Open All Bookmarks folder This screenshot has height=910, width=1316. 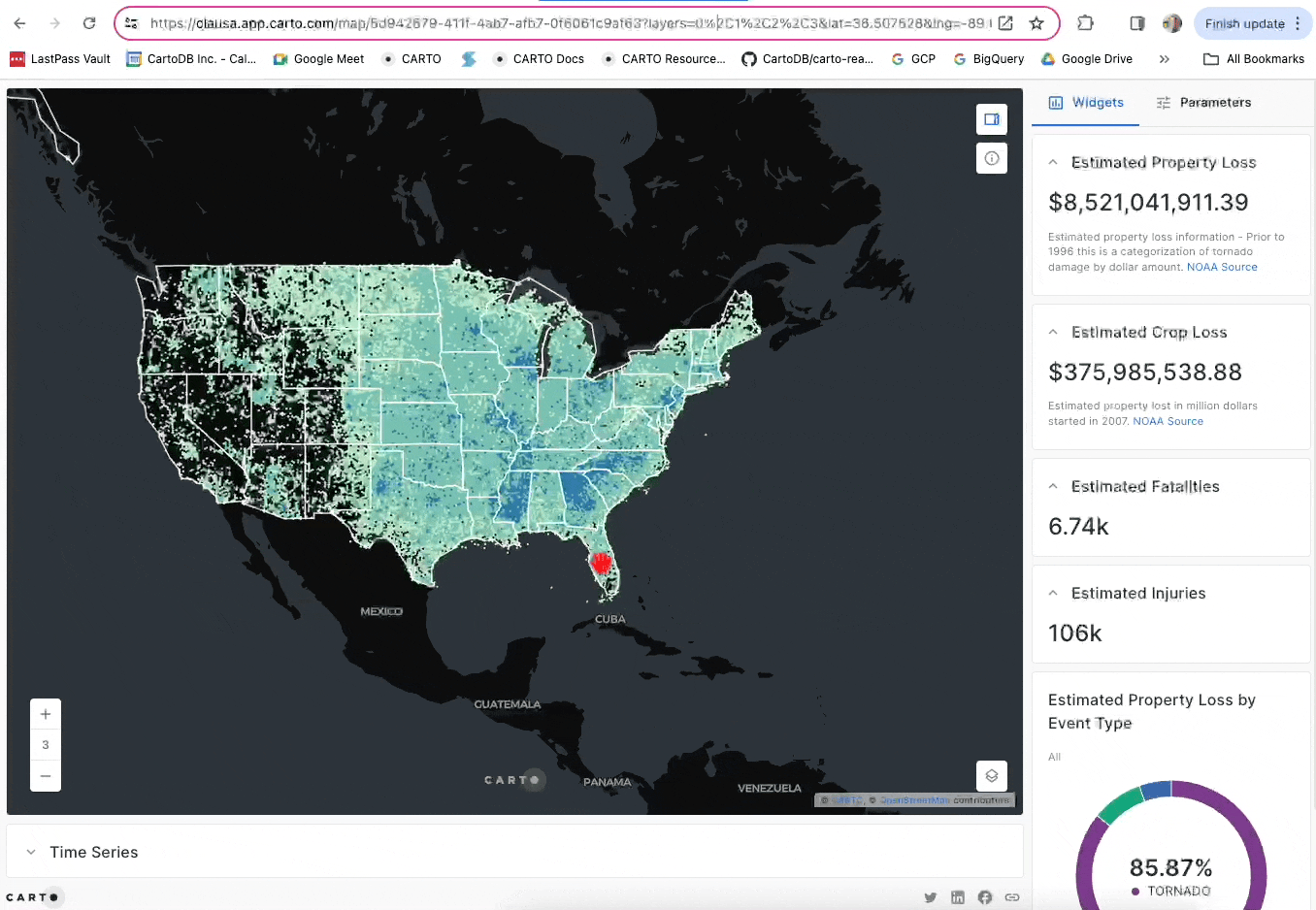(1254, 59)
